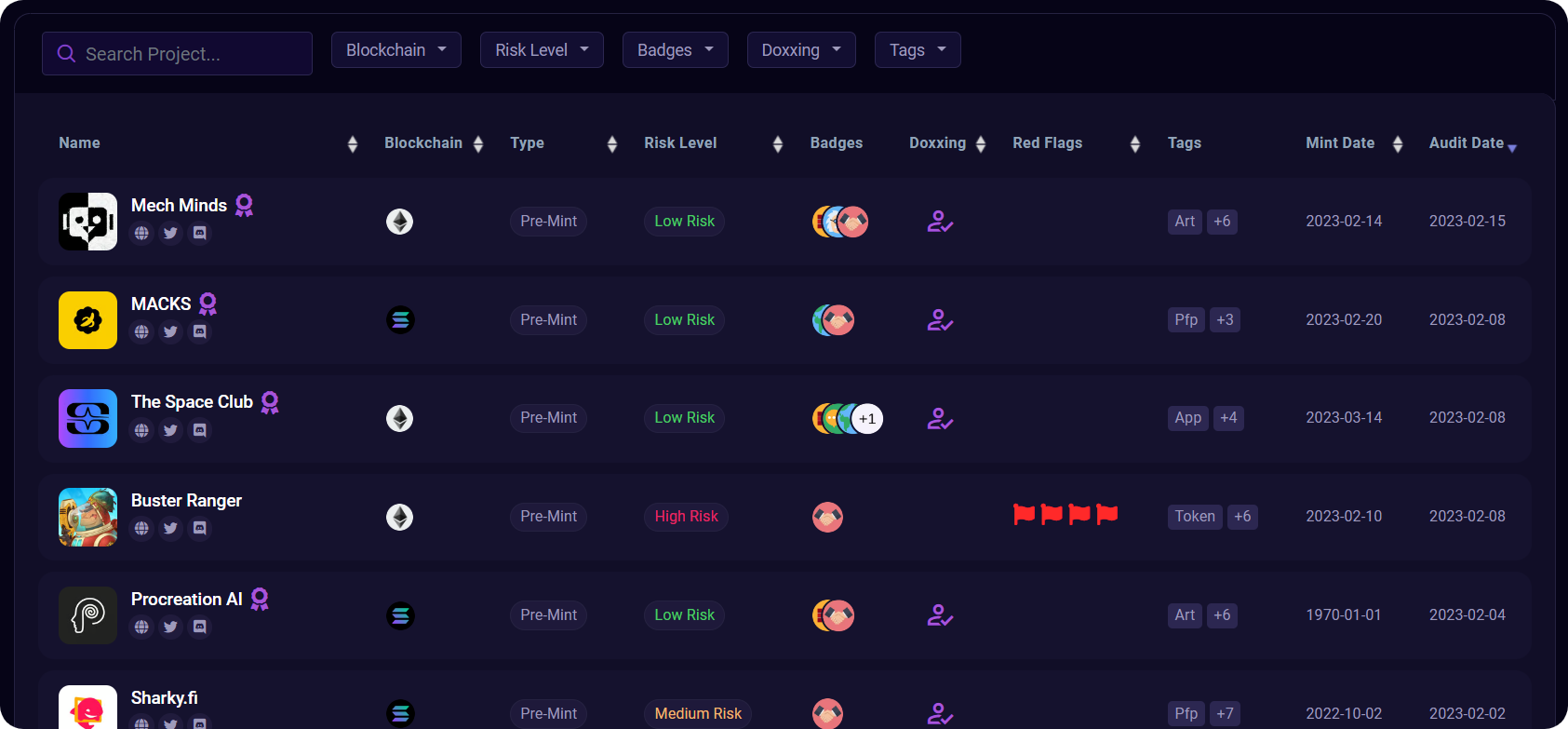The width and height of the screenshot is (1568, 729).
Task: Click Buster Ranger red flags icons
Action: [x=1065, y=514]
